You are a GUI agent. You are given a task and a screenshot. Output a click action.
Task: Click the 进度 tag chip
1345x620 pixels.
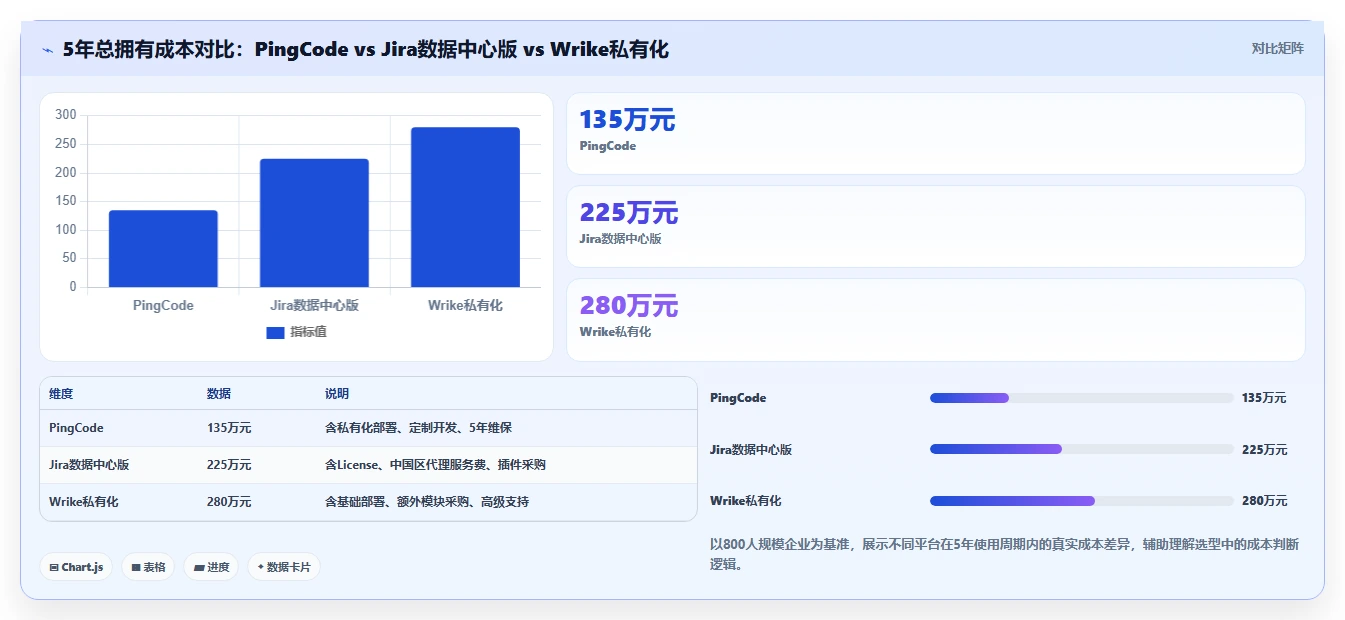pyautogui.click(x=211, y=567)
